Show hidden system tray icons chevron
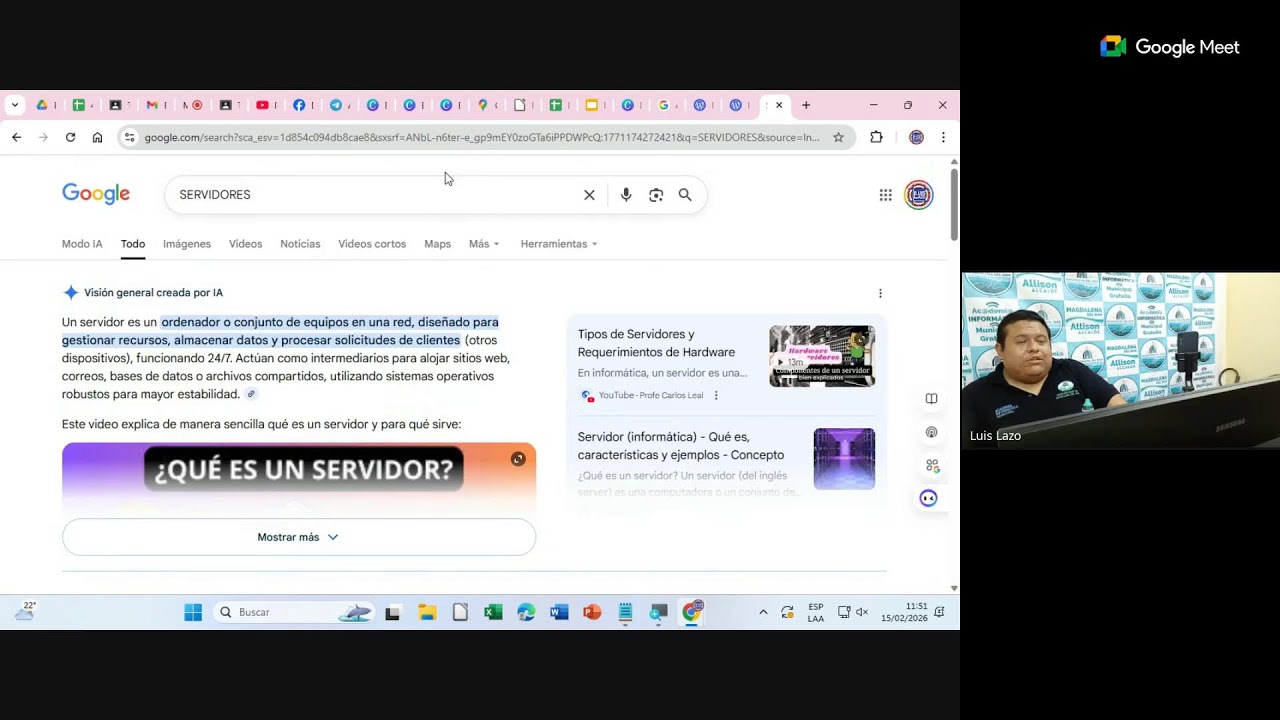 [x=763, y=612]
